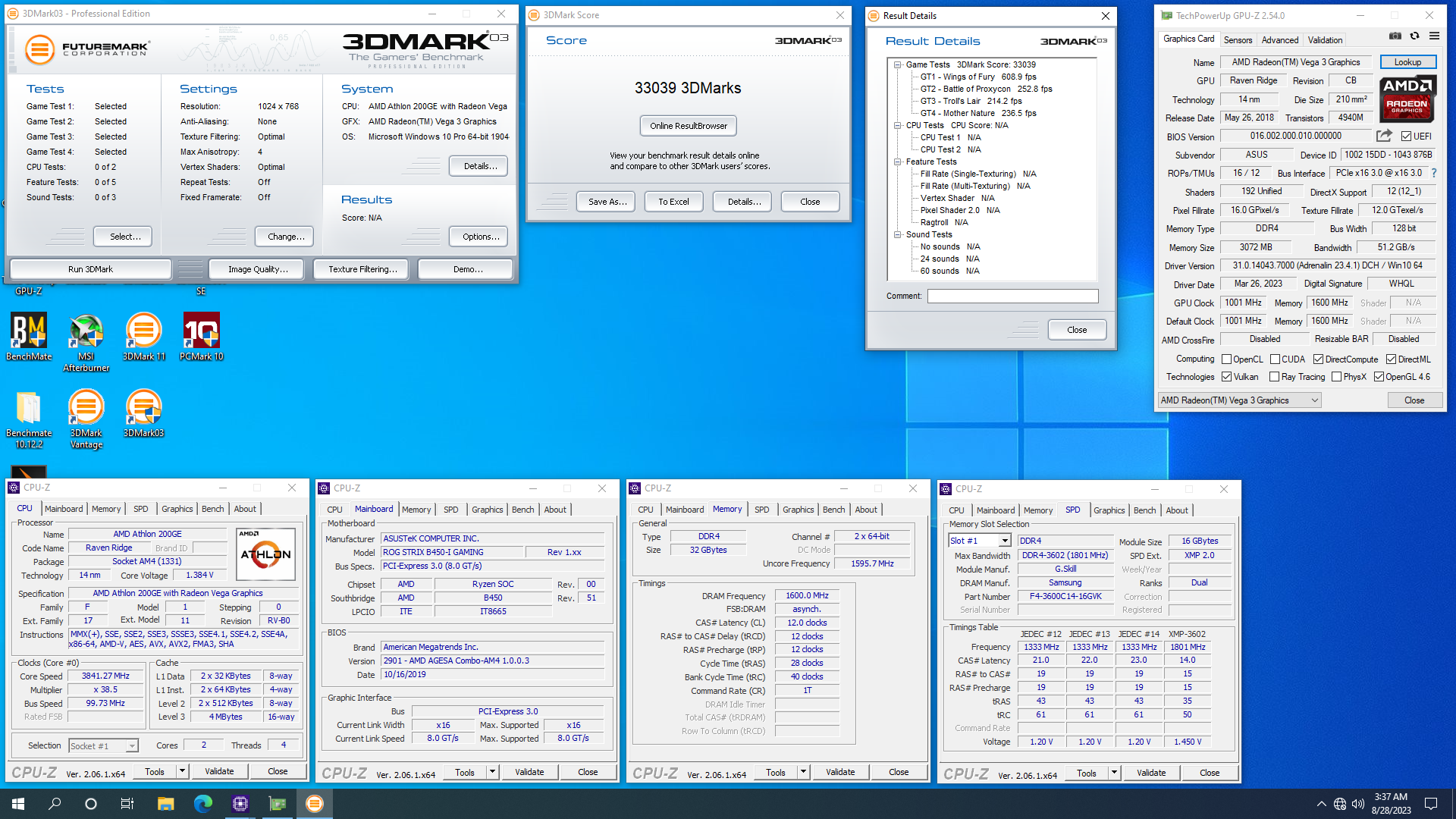This screenshot has height=819, width=1456.
Task: Open Tools dropdown arrow in CPU-Z Mainboard window
Action: pyautogui.click(x=492, y=772)
